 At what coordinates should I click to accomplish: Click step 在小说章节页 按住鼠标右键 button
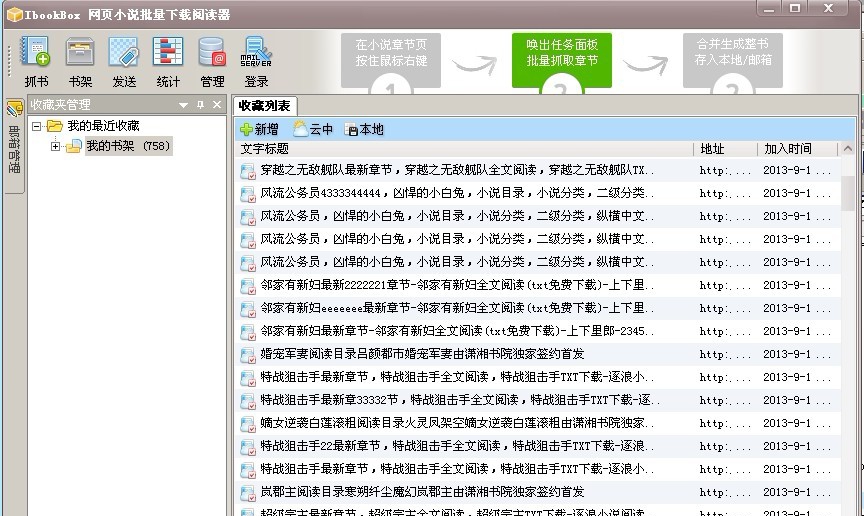391,60
